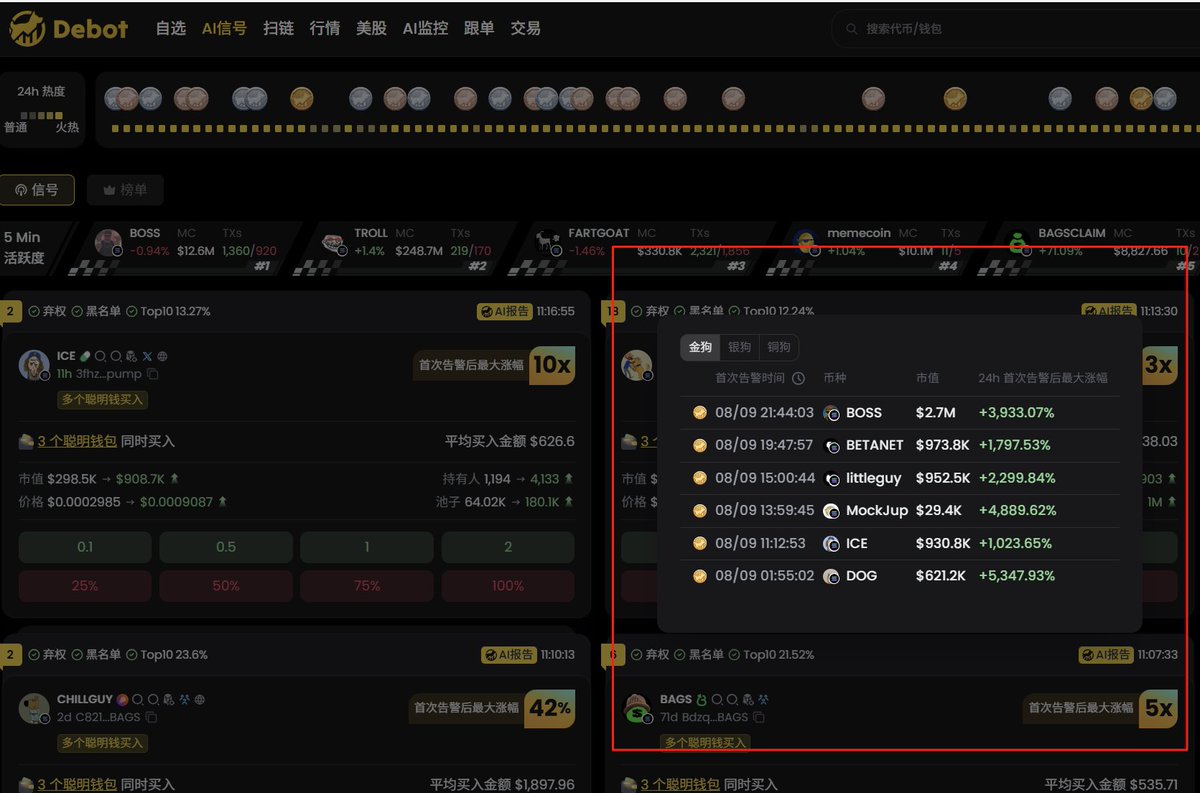Click the 42% max gain badge on CHILLGUY
1200x793 pixels.
(550, 708)
